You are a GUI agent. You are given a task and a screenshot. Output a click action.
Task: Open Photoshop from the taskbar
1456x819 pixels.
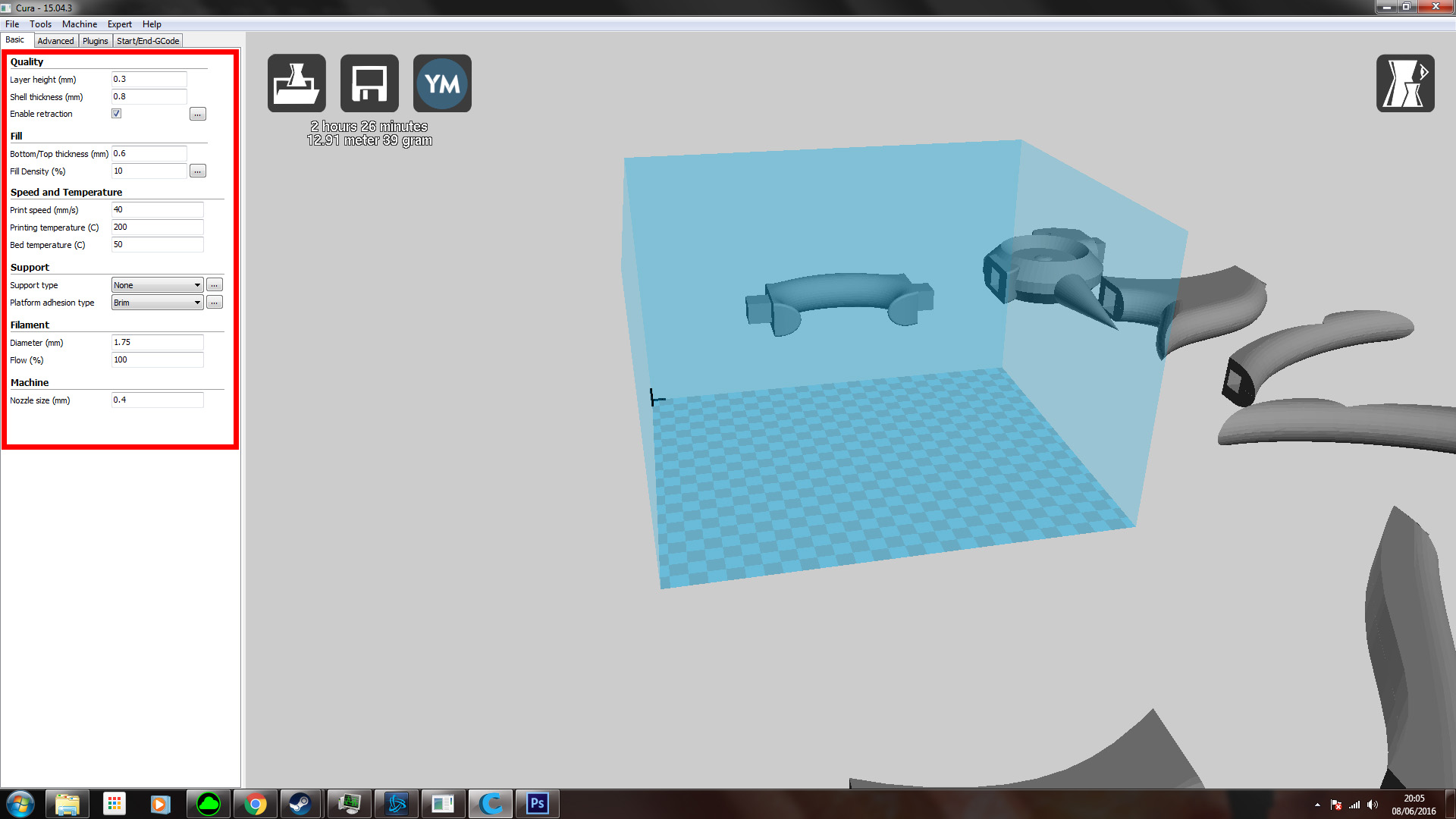(x=537, y=804)
